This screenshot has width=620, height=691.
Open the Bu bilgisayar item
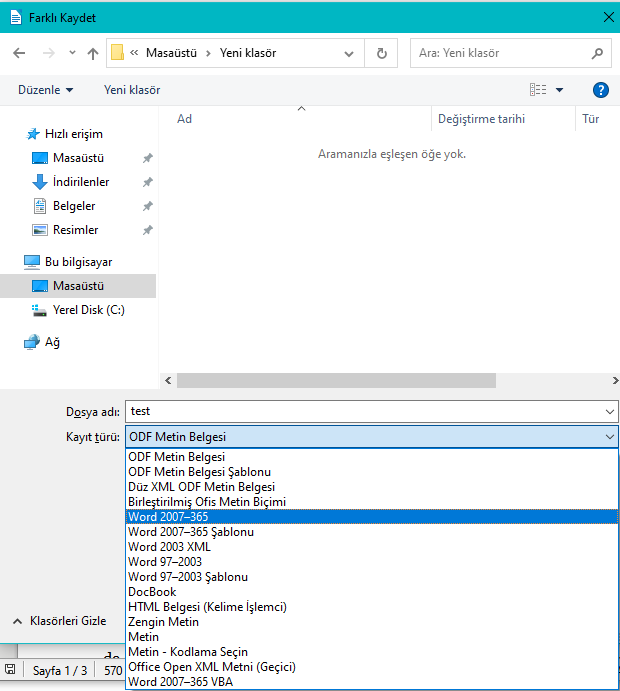[x=78, y=262]
